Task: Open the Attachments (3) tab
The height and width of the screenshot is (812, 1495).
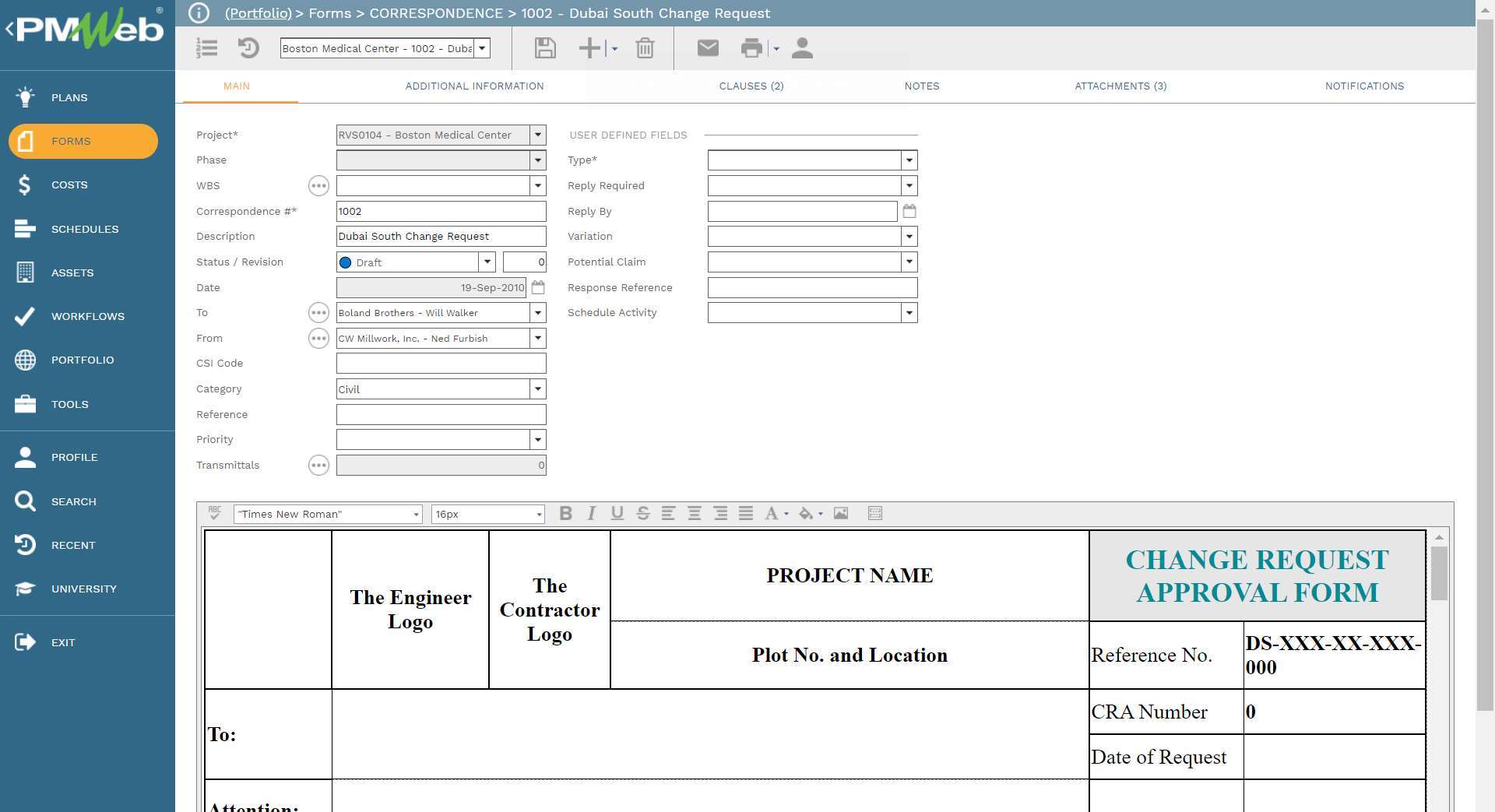Action: point(1120,86)
